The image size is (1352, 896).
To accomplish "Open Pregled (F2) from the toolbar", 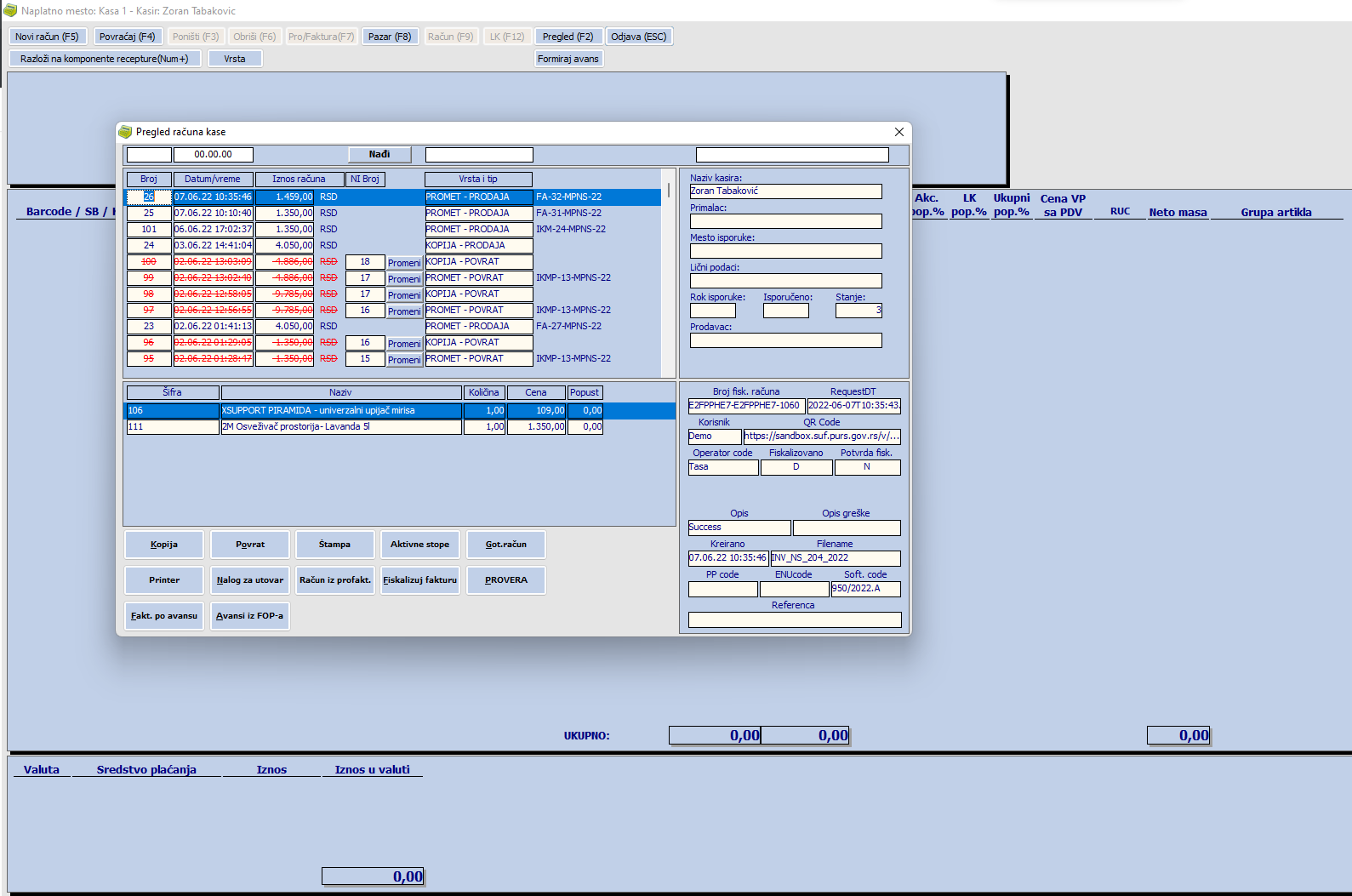I will (x=568, y=37).
